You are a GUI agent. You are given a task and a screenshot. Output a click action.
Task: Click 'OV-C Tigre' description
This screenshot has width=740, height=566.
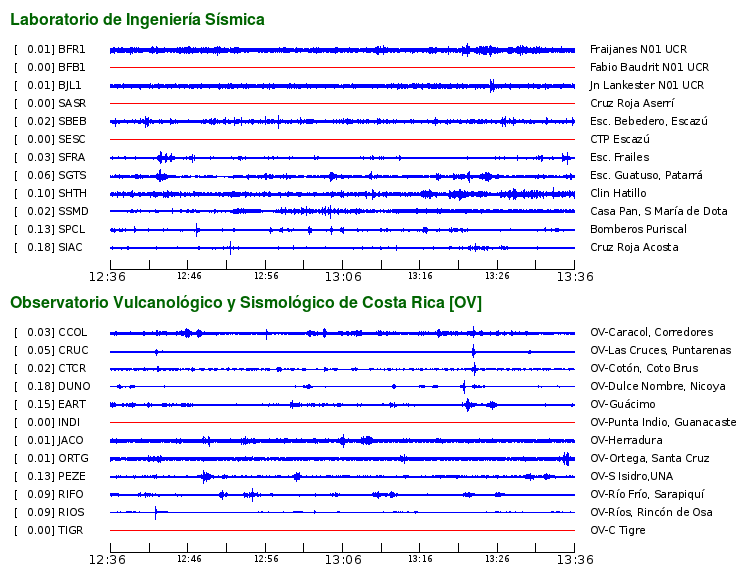tap(617, 530)
